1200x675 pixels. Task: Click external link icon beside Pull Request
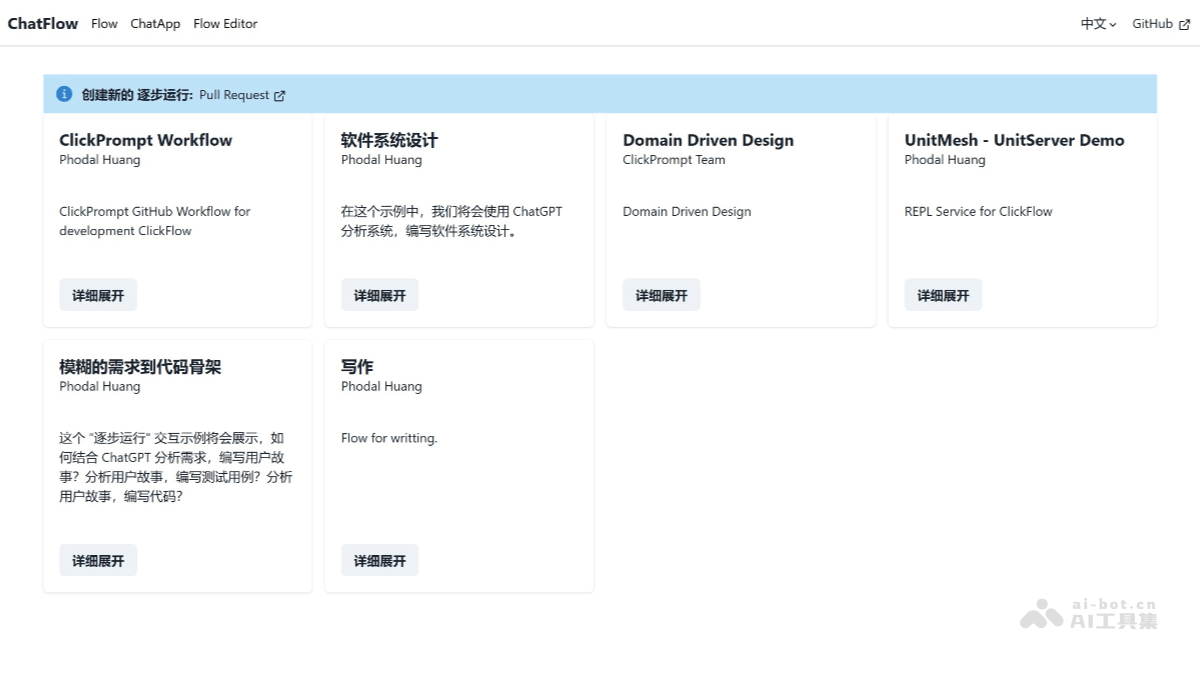point(280,96)
